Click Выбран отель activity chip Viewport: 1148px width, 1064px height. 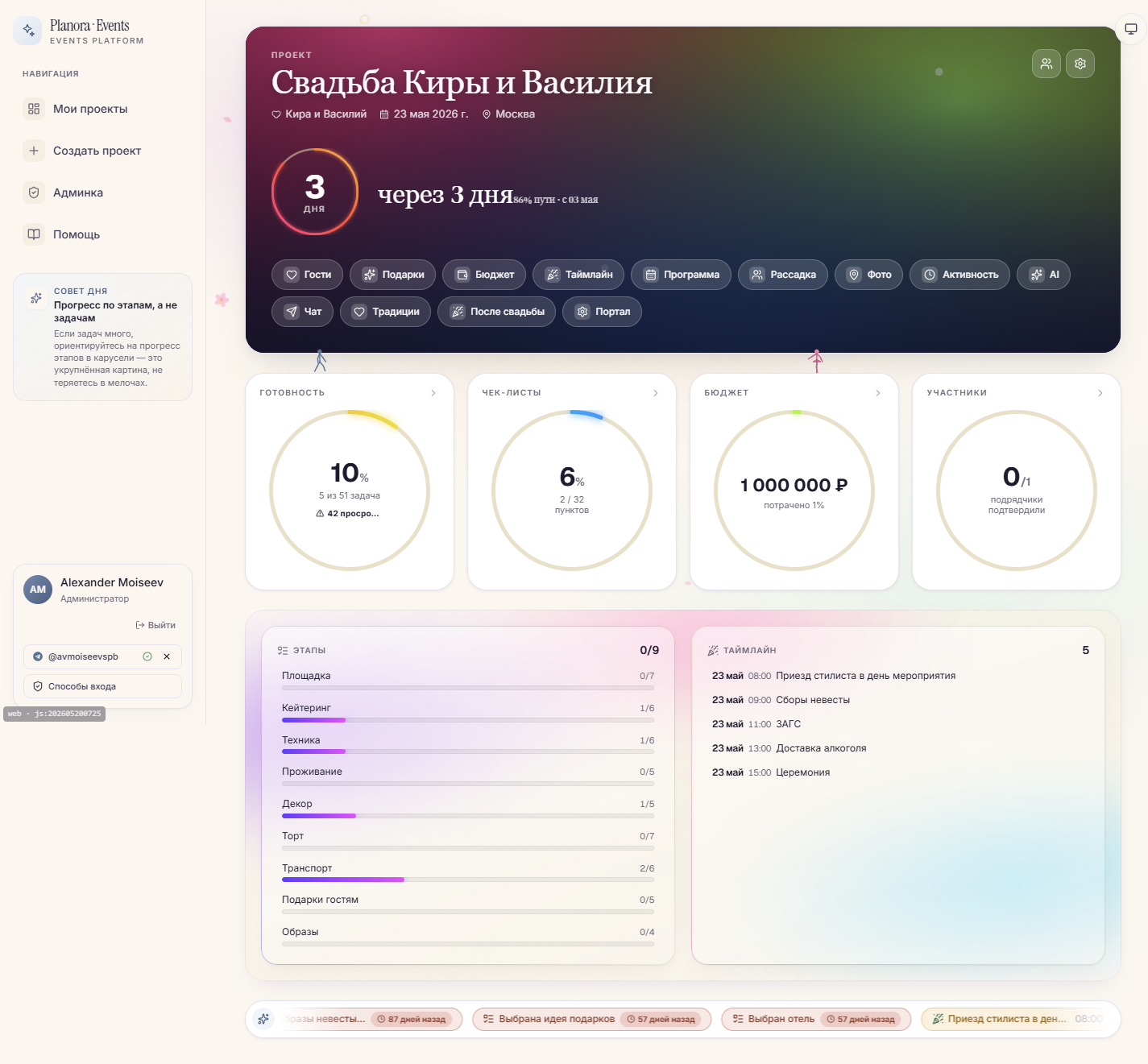coord(816,1019)
